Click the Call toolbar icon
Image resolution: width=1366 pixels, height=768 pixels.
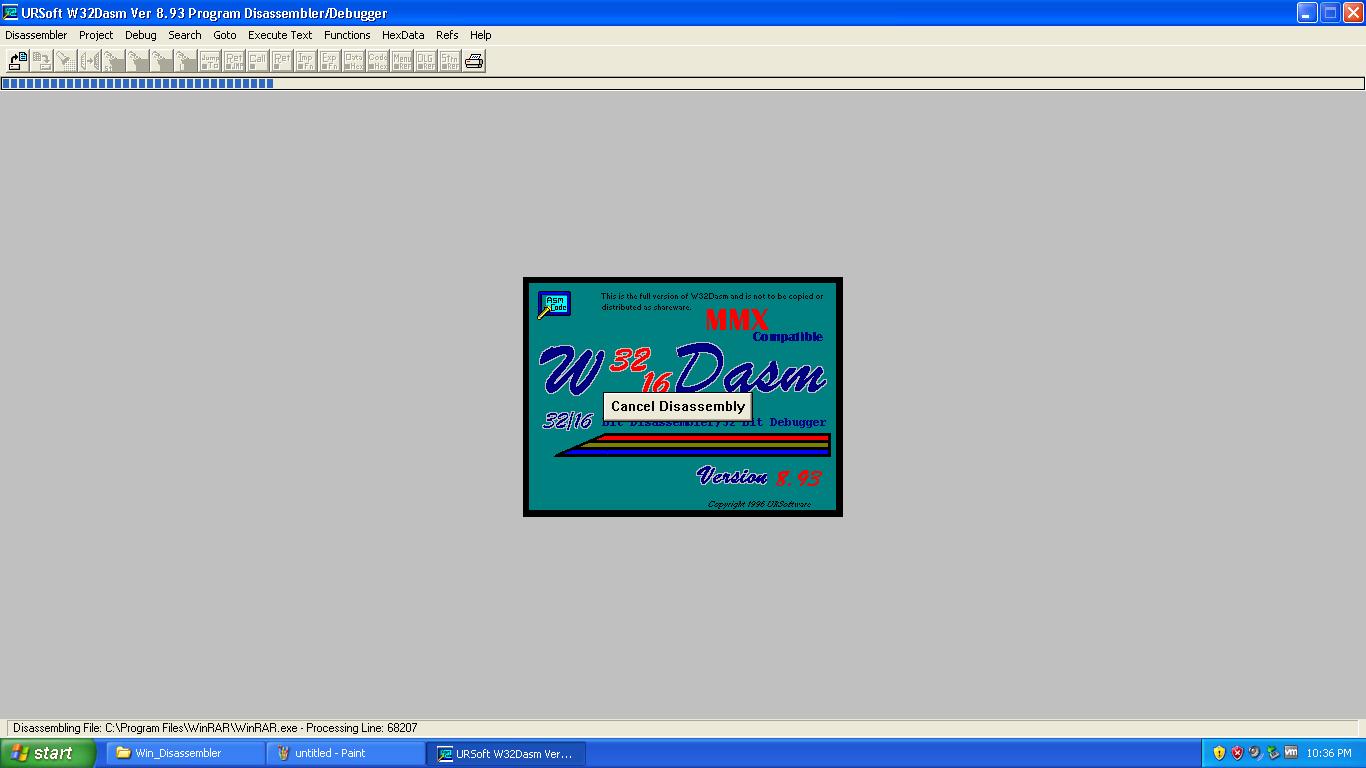257,61
